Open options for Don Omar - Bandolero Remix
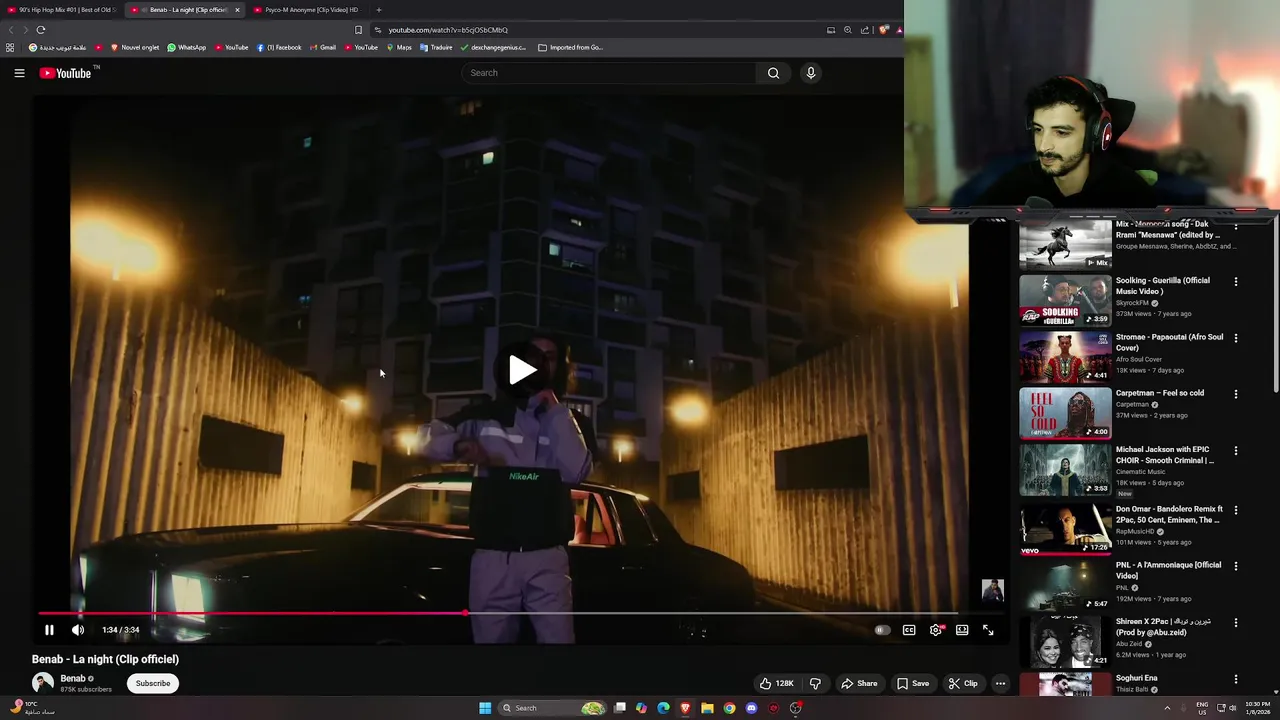The image size is (1280, 720). click(1236, 510)
